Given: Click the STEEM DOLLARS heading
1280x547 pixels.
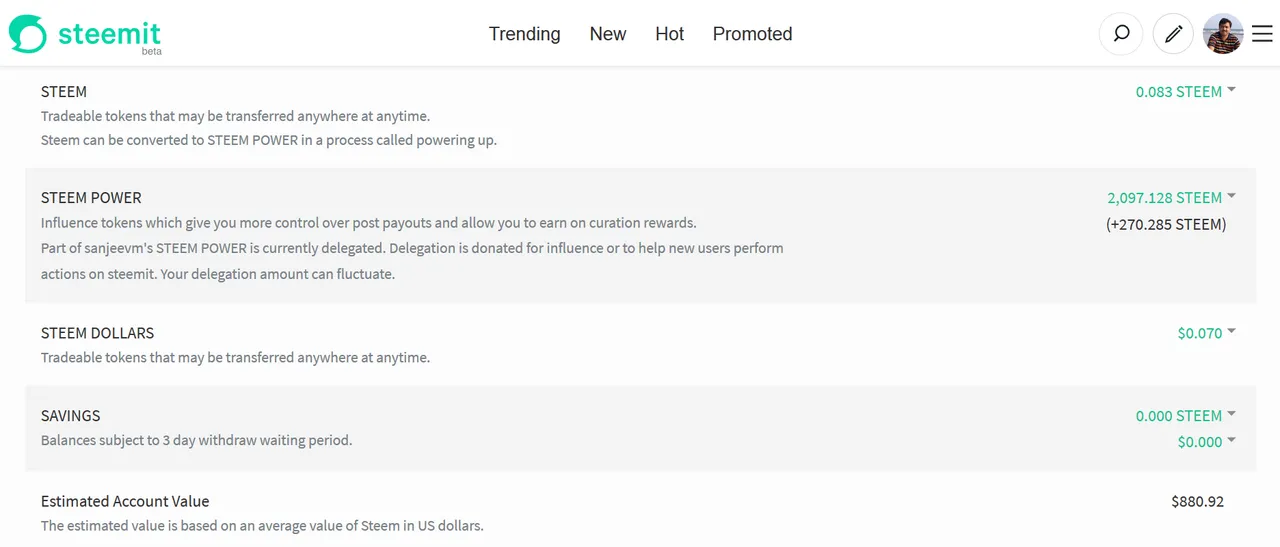Looking at the screenshot, I should [98, 333].
